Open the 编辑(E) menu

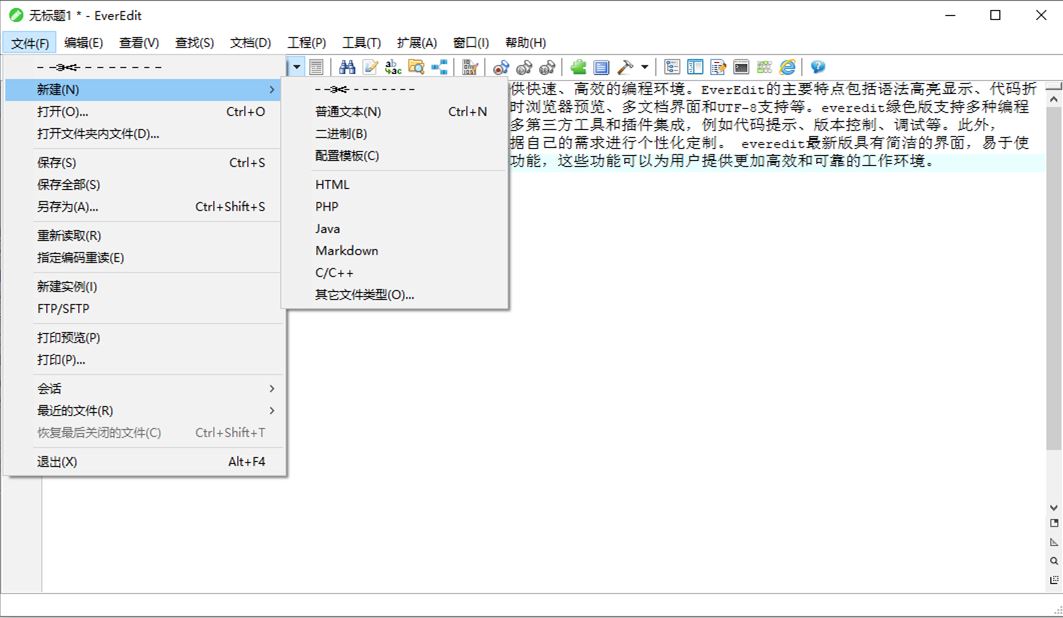pos(83,43)
